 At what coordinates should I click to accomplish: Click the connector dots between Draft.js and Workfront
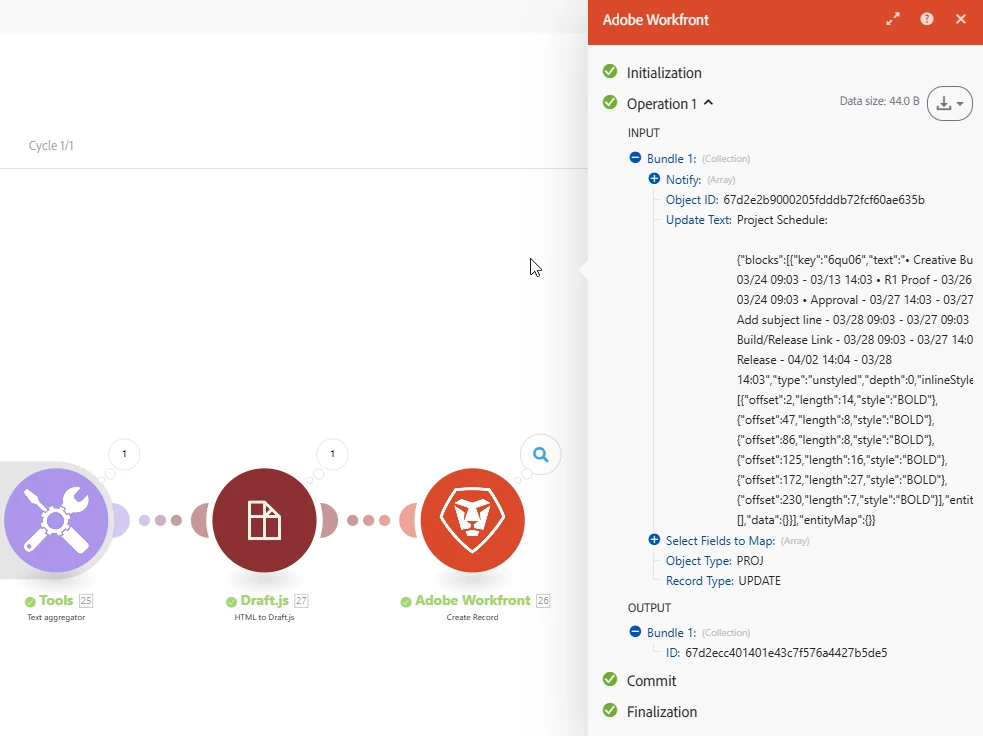tap(369, 520)
